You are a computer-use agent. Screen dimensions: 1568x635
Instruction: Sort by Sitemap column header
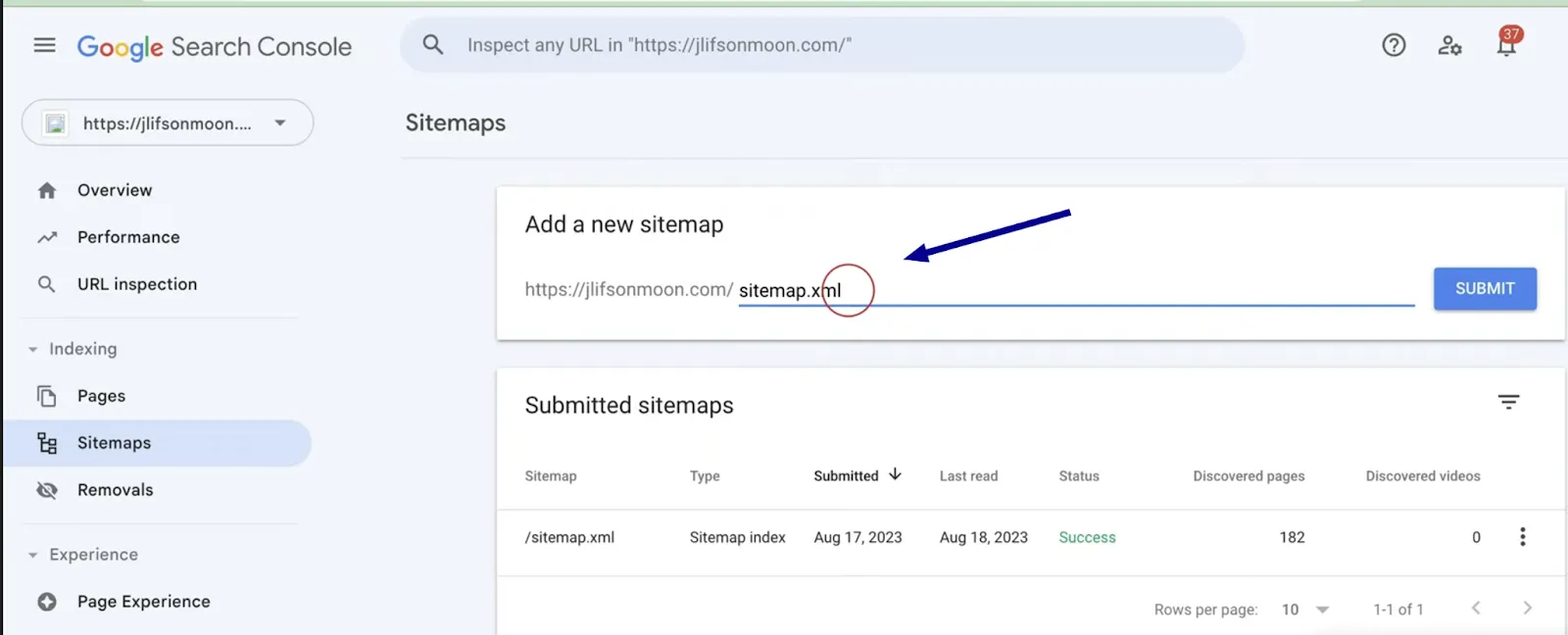click(551, 476)
